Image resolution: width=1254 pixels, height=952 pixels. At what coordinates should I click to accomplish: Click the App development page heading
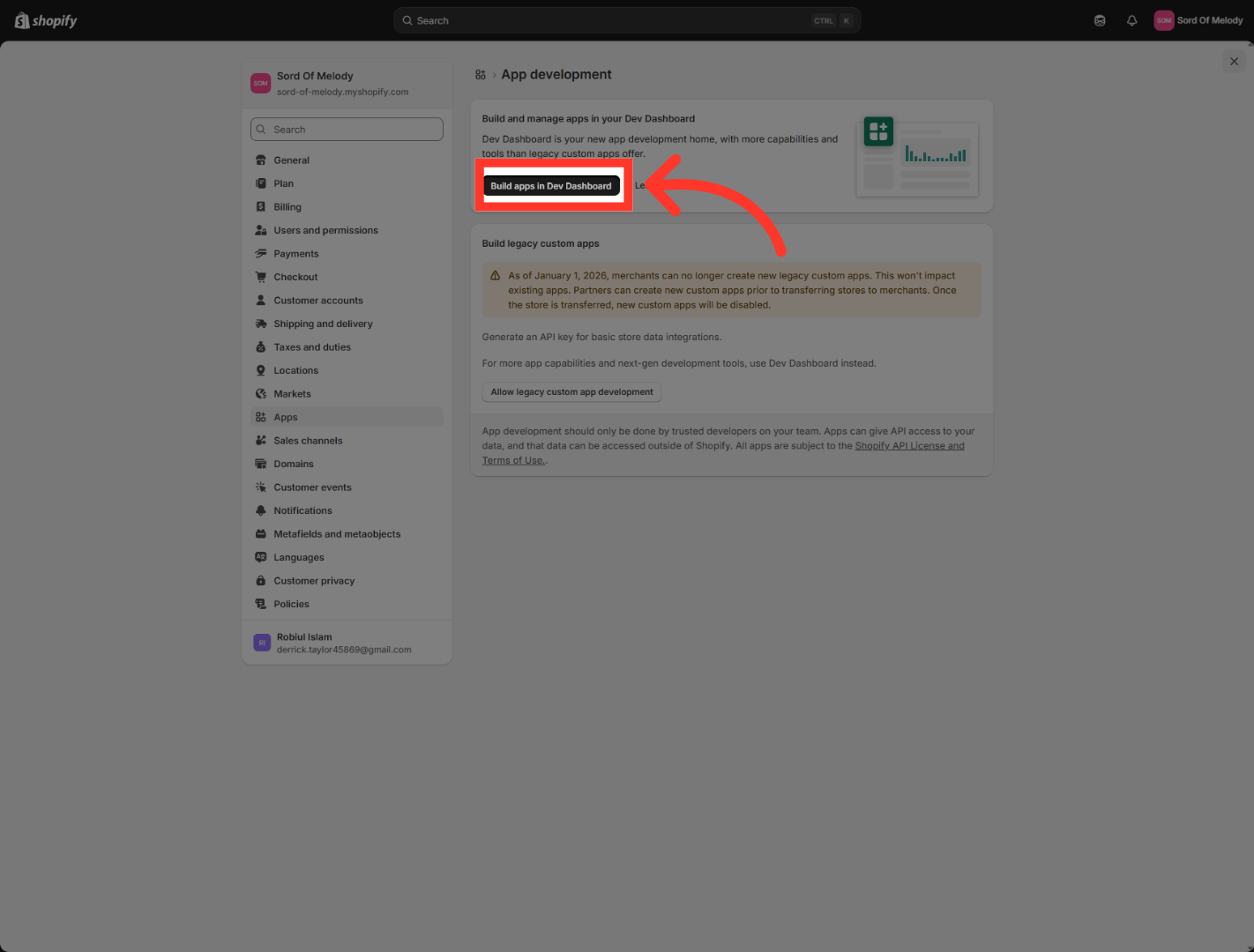pos(556,75)
